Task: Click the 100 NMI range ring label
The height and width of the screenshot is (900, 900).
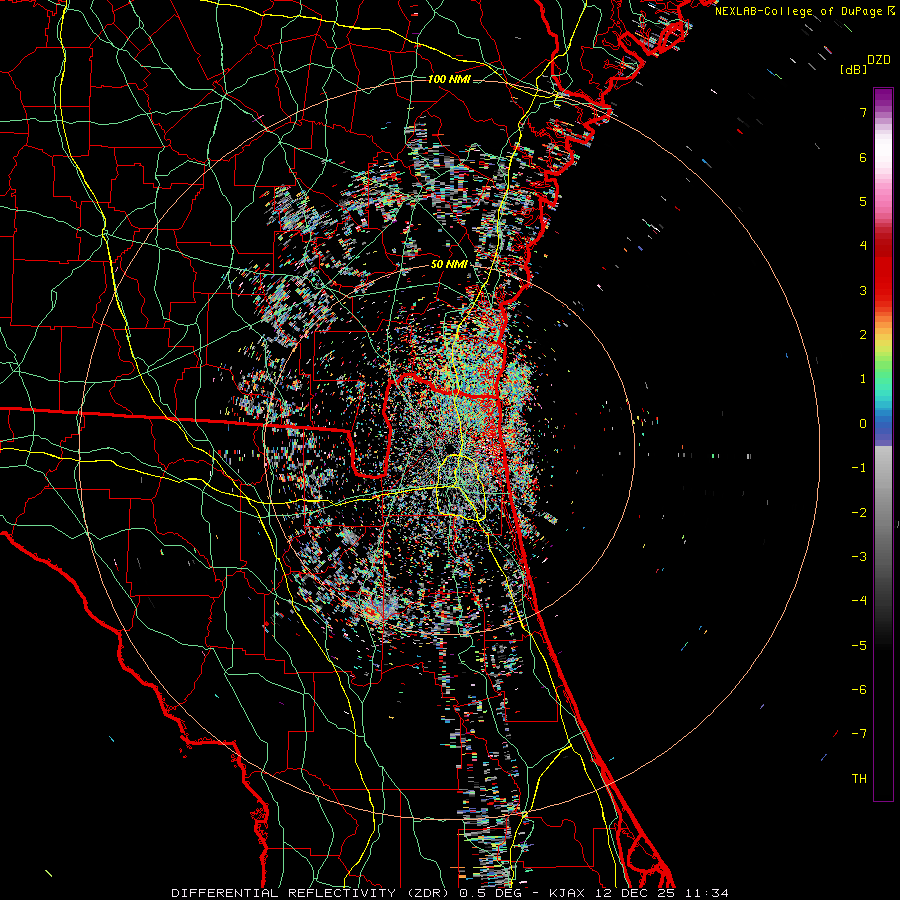Action: pyautogui.click(x=449, y=79)
